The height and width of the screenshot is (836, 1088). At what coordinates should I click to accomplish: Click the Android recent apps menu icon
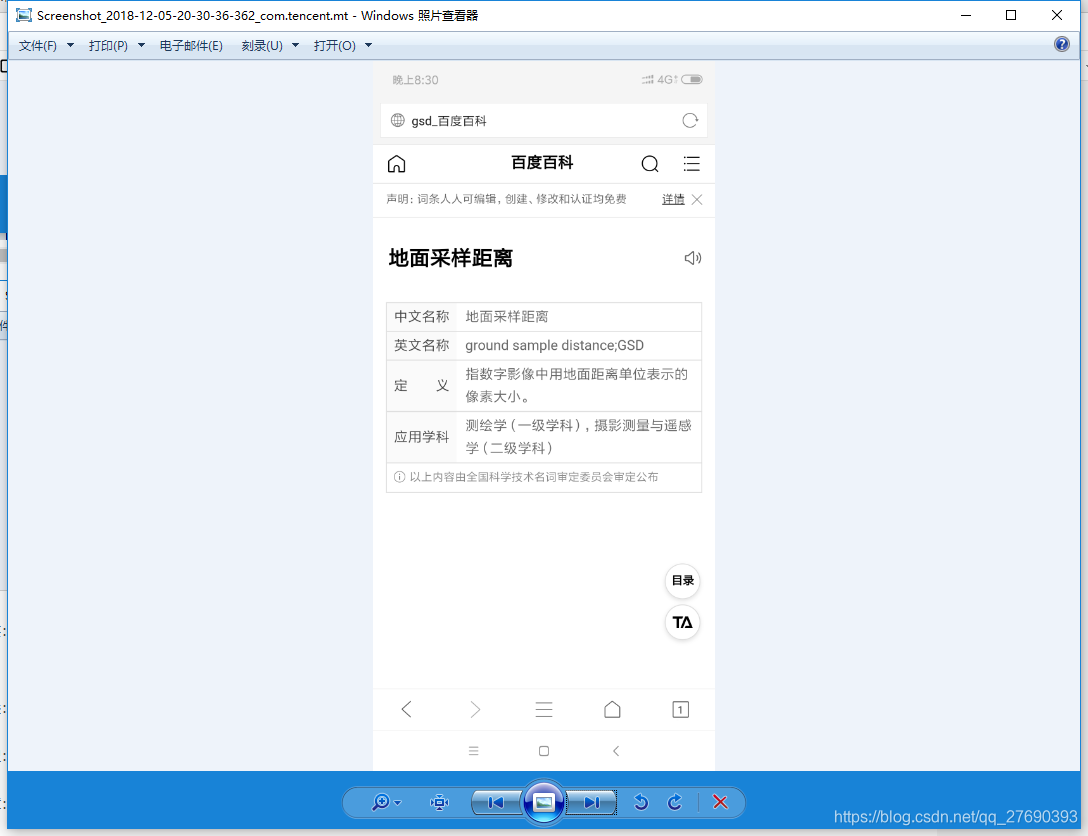(473, 751)
